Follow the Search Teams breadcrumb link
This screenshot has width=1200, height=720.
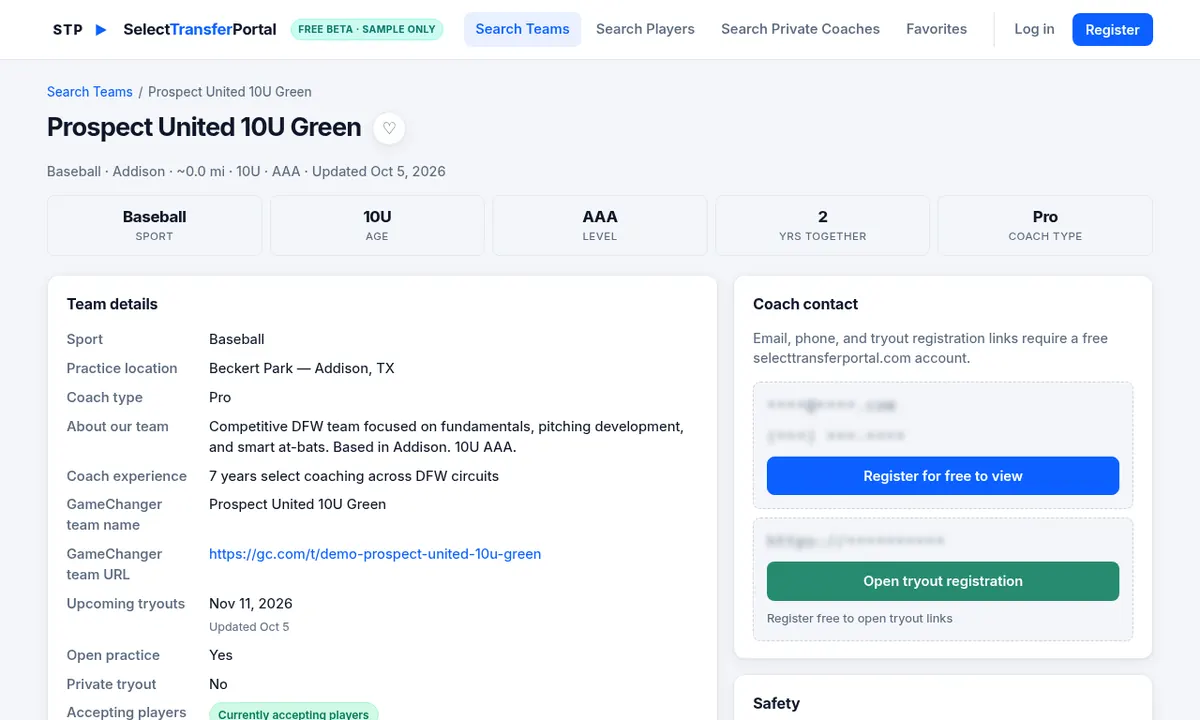click(x=90, y=92)
